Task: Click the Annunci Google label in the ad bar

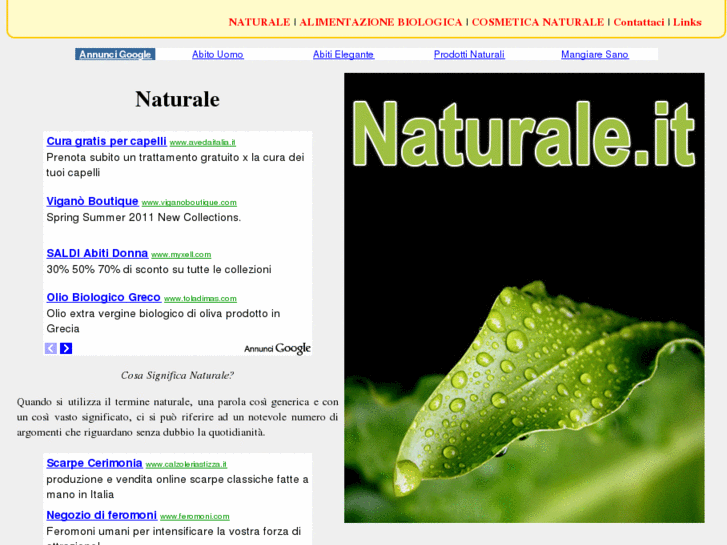Action: click(x=115, y=54)
